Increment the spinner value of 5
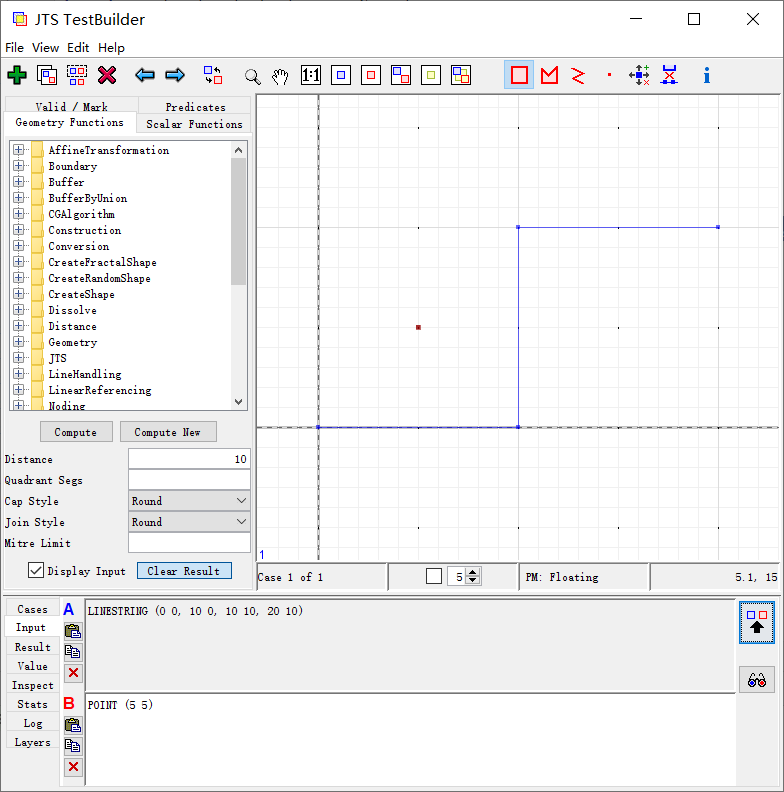 click(473, 572)
